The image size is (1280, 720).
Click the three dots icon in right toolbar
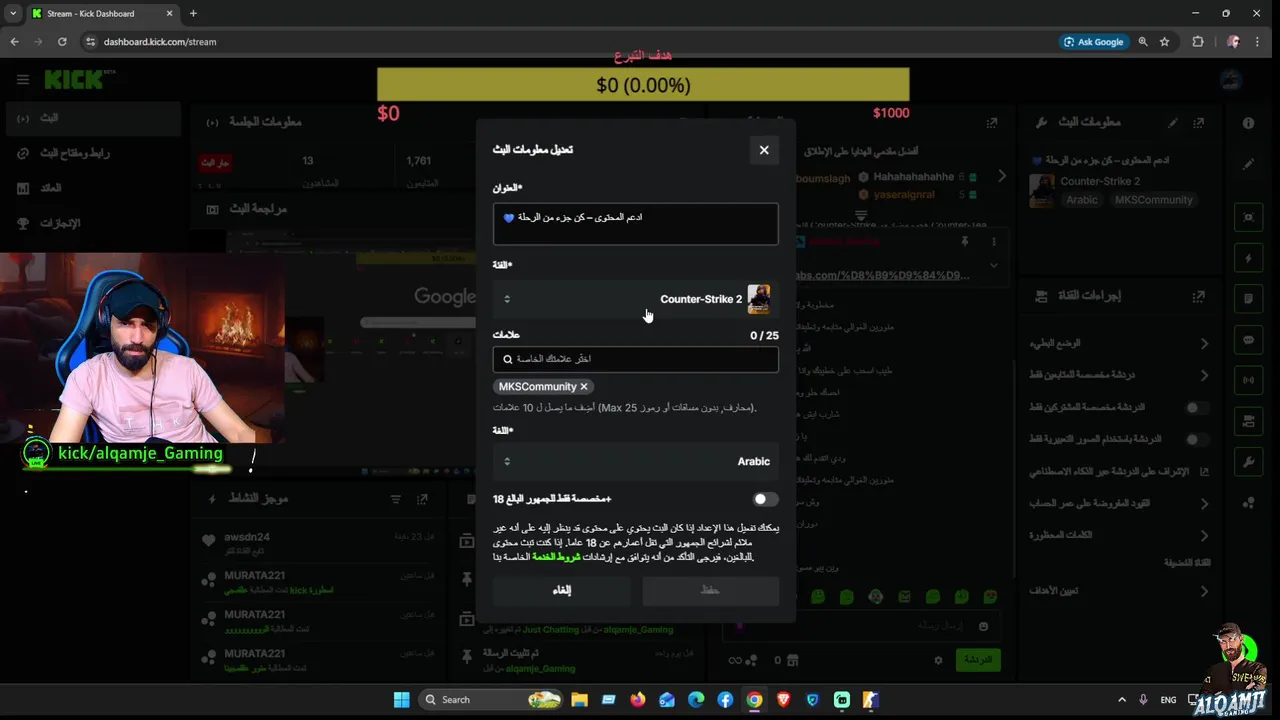(1248, 504)
